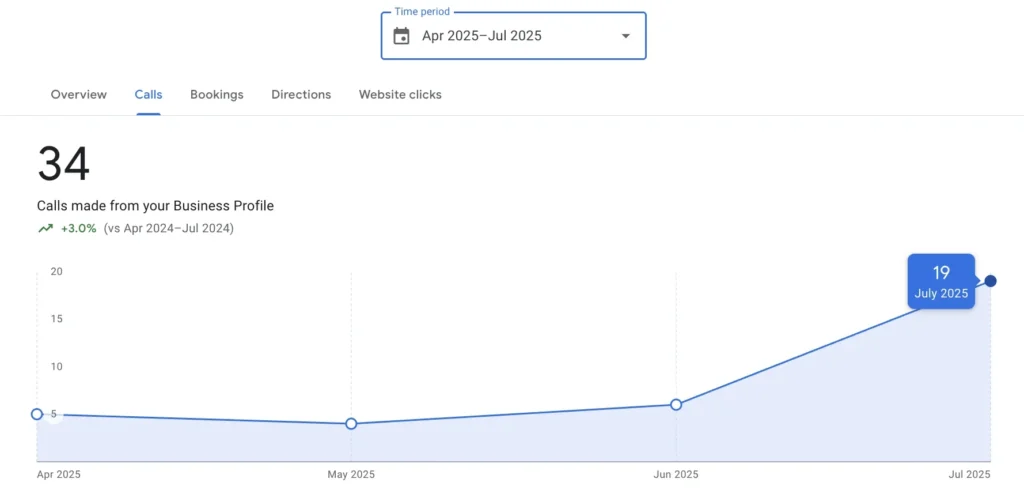The height and width of the screenshot is (490, 1024).
Task: Select the Calls tab
Action: coord(148,94)
